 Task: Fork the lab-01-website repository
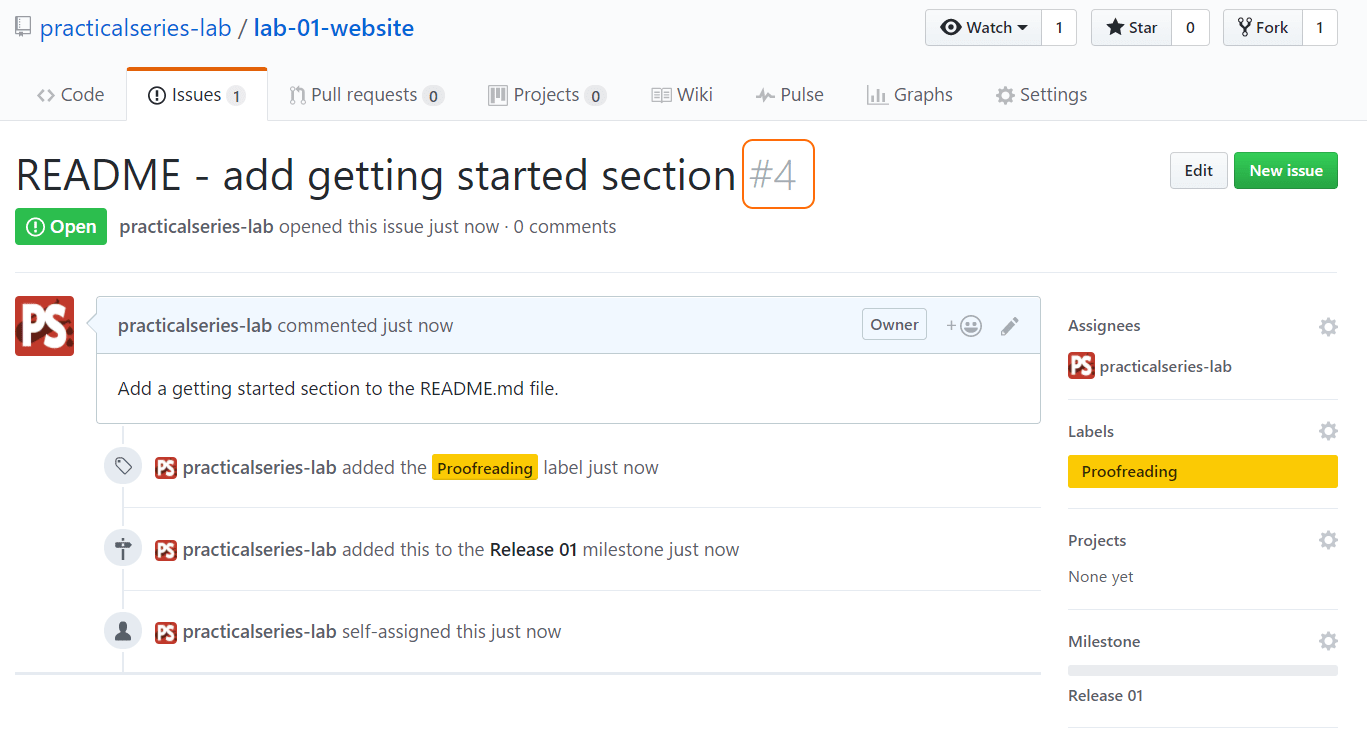point(1263,28)
